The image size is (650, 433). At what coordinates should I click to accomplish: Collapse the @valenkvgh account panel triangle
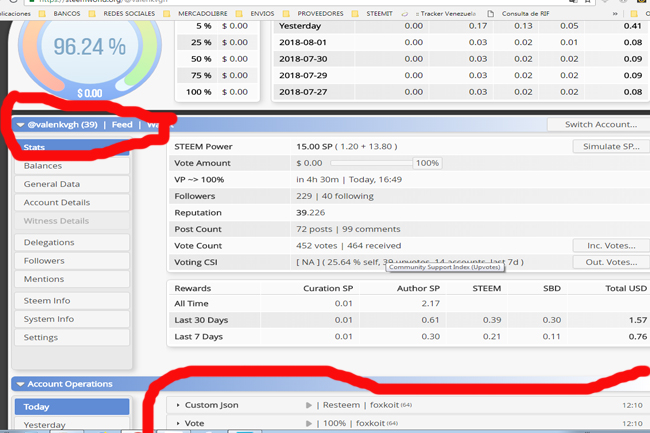[20, 125]
